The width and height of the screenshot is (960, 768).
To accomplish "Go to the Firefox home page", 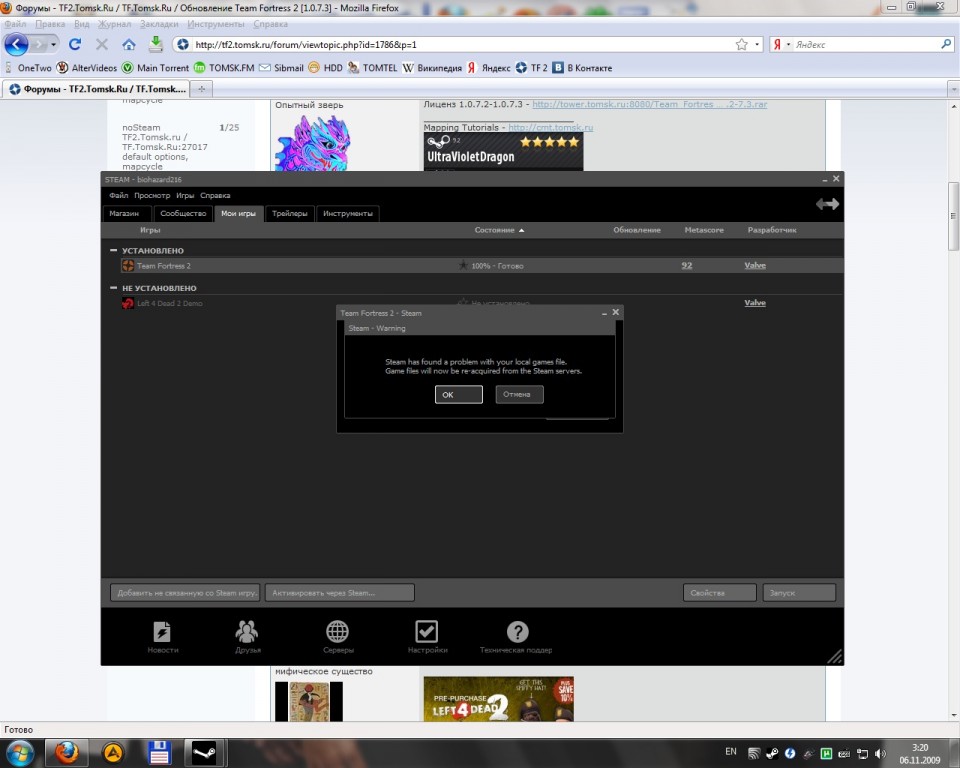I will 129,44.
